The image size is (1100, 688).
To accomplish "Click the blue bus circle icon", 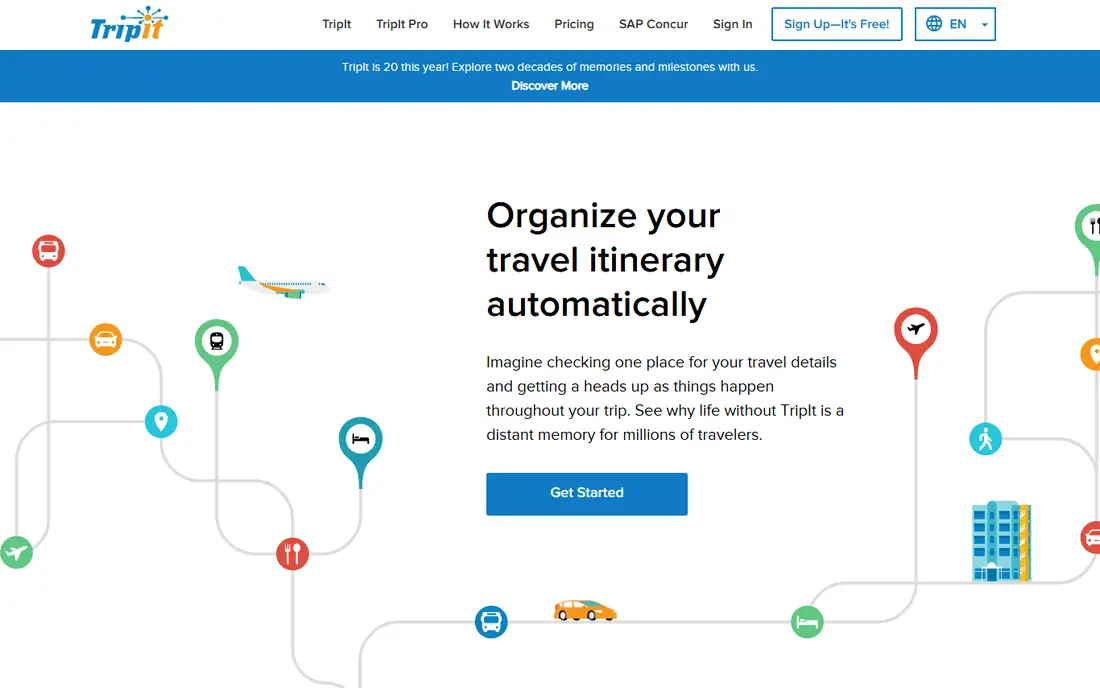I will click(491, 622).
